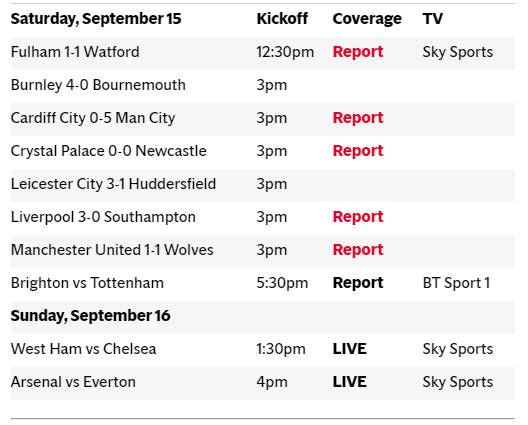Click Sky Sports in the Fulham row

click(458, 52)
